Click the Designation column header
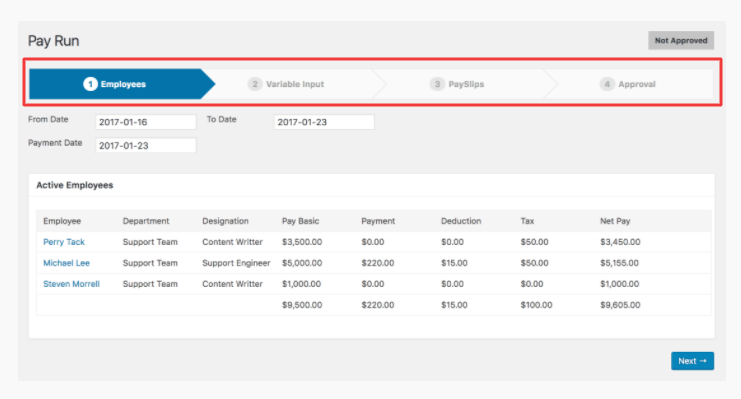Image resolution: width=741 pixels, height=399 pixels. click(225, 221)
